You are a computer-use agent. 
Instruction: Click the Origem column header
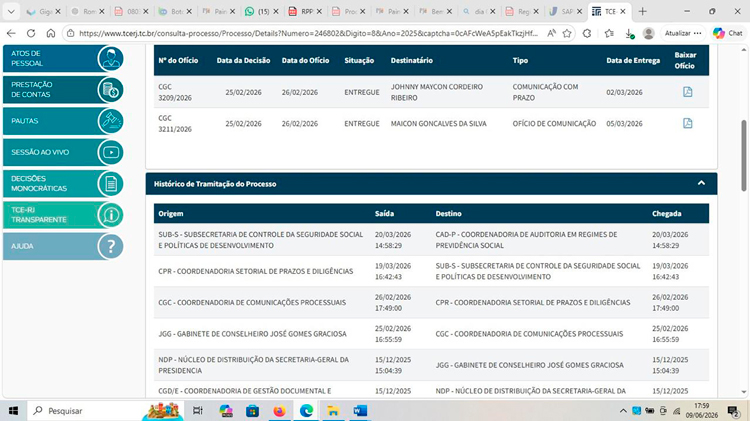171,213
